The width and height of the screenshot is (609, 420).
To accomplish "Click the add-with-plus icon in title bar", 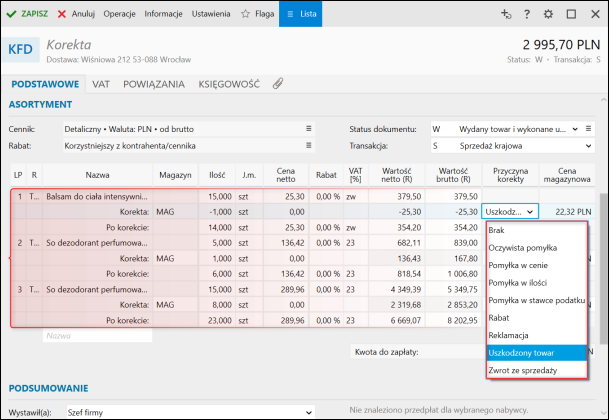I will pyautogui.click(x=506, y=14).
